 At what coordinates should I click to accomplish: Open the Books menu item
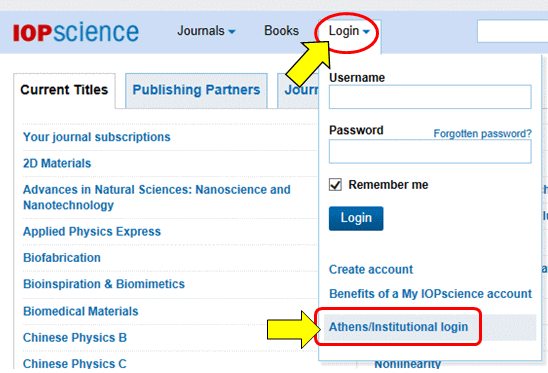281,31
